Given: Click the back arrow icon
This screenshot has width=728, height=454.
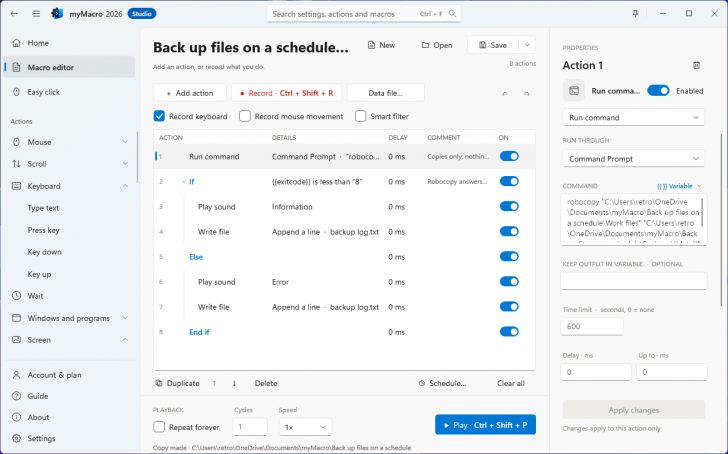Looking at the screenshot, I should click(14, 13).
